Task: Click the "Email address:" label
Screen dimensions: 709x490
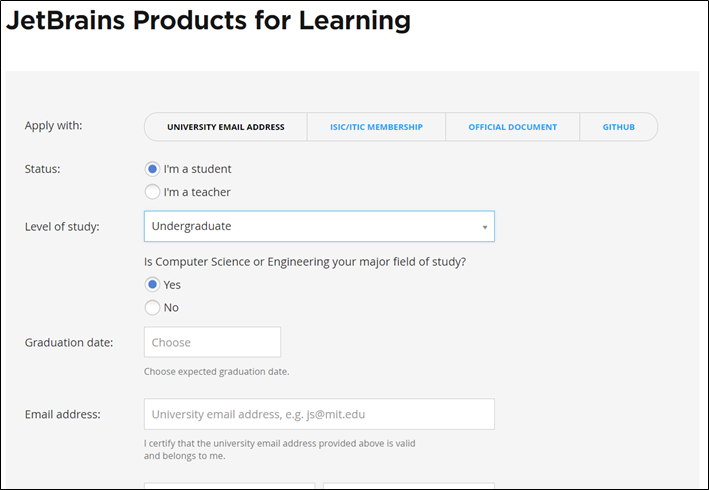Action: coord(63,414)
